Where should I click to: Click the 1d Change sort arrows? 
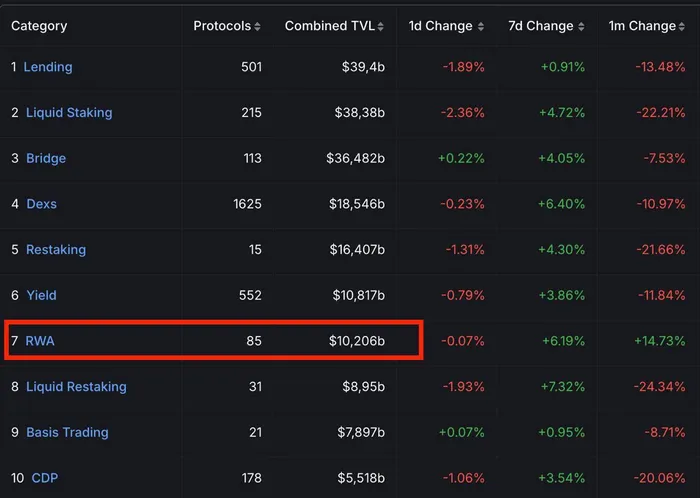pyautogui.click(x=481, y=27)
